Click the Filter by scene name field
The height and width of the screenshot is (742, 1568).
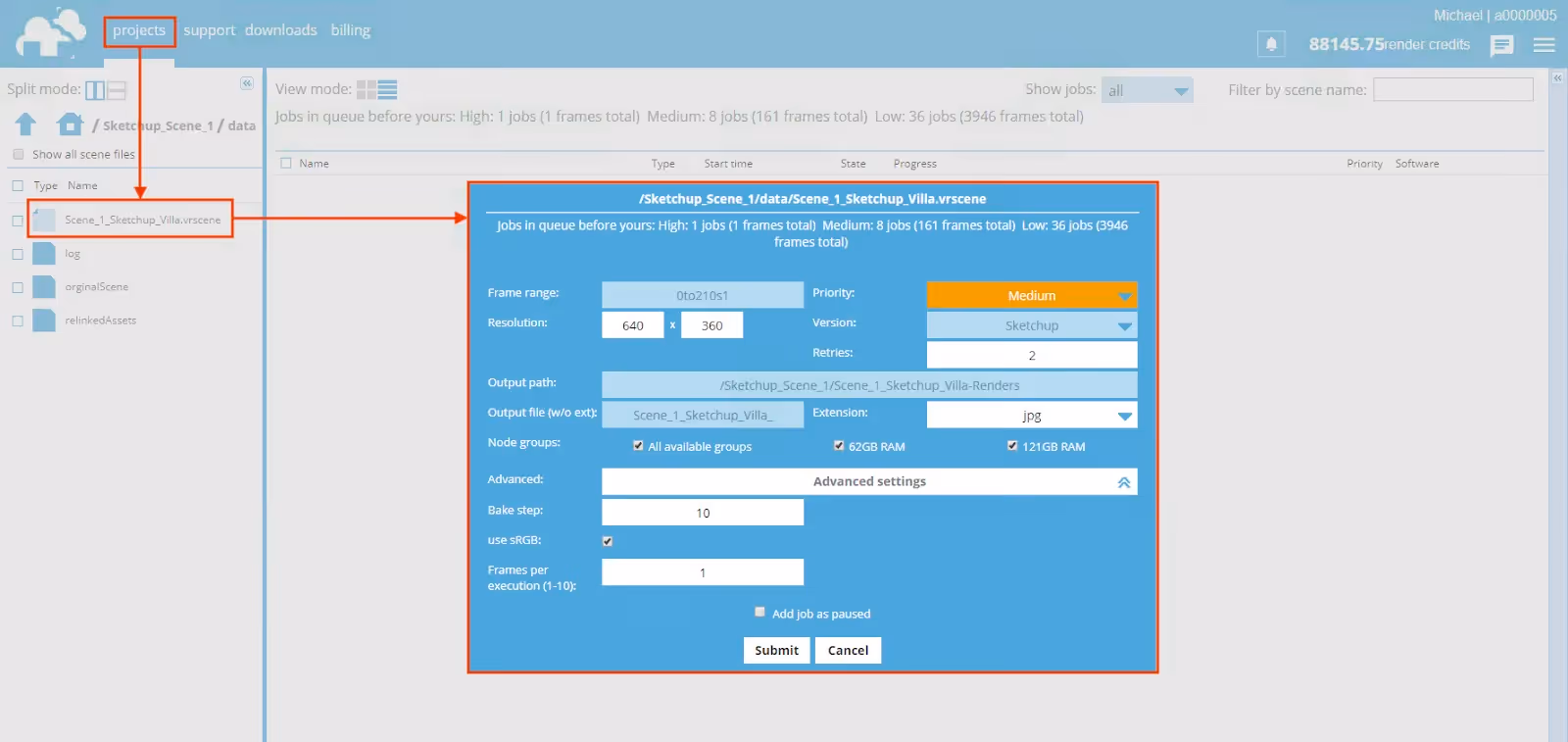[1453, 89]
